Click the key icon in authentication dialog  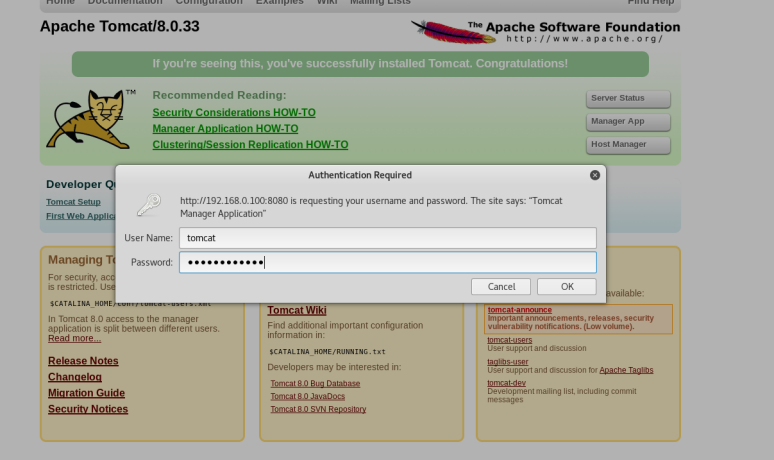(x=149, y=205)
